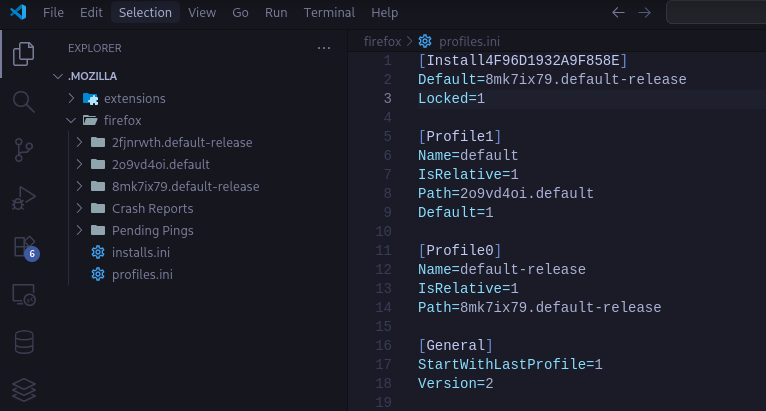Image resolution: width=766 pixels, height=411 pixels.
Task: Open the Edit menu
Action: click(x=91, y=12)
